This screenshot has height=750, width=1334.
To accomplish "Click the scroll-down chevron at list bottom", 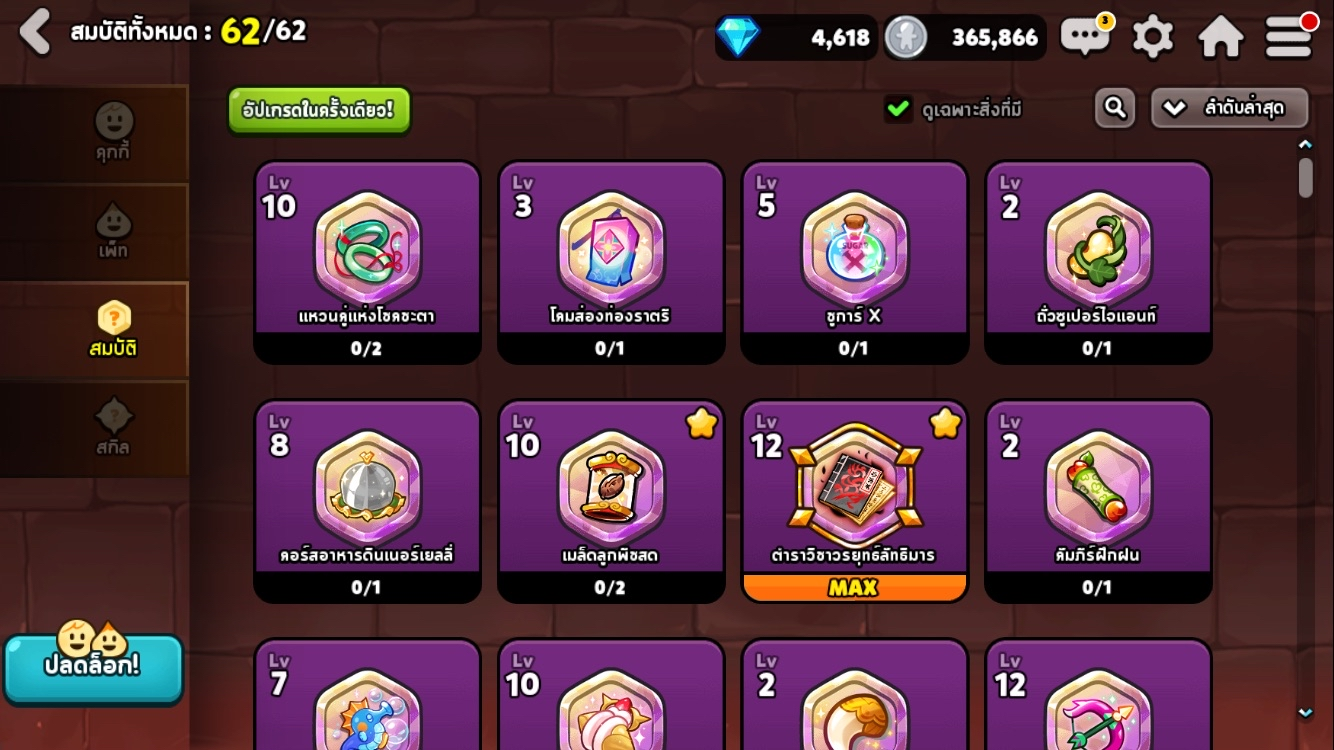I will point(1305,713).
